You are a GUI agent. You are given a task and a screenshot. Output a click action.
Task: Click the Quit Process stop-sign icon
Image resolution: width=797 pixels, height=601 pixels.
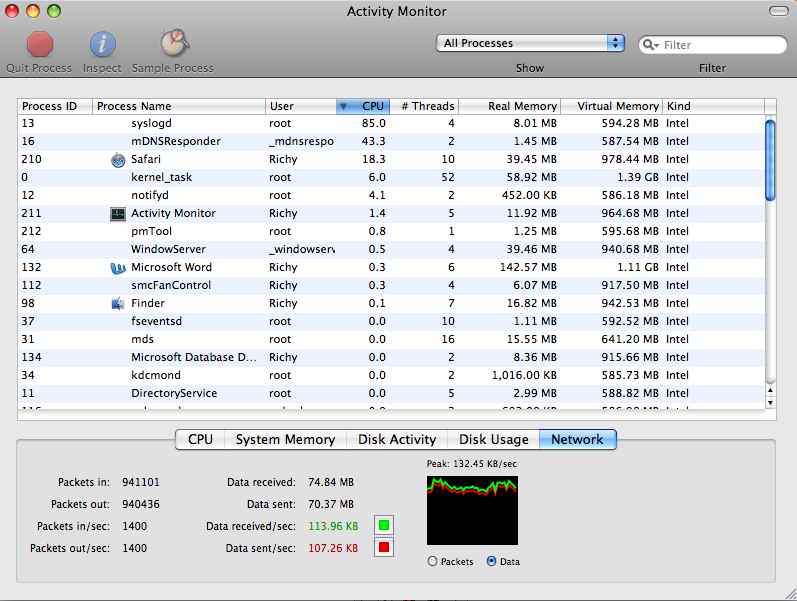[x=40, y=44]
